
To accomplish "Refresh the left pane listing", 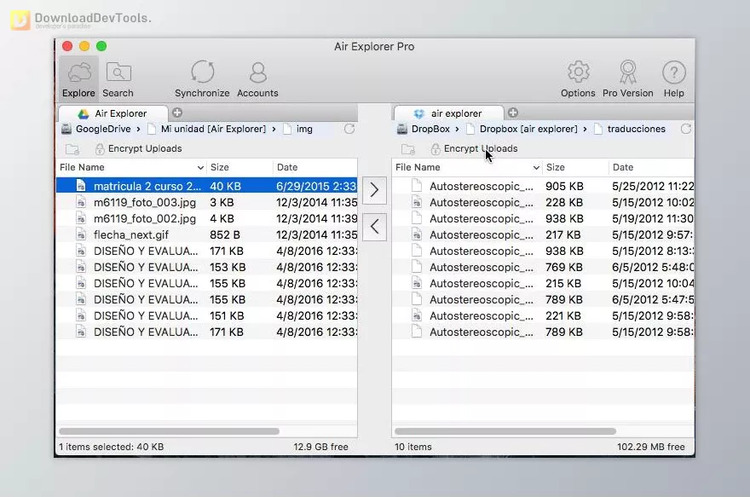I will coord(349,129).
